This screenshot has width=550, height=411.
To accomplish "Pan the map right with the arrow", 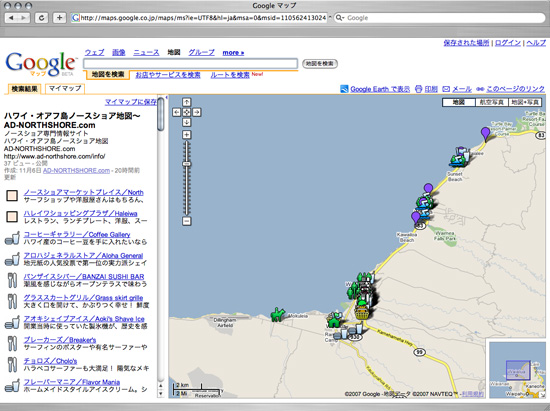I will click(x=197, y=112).
